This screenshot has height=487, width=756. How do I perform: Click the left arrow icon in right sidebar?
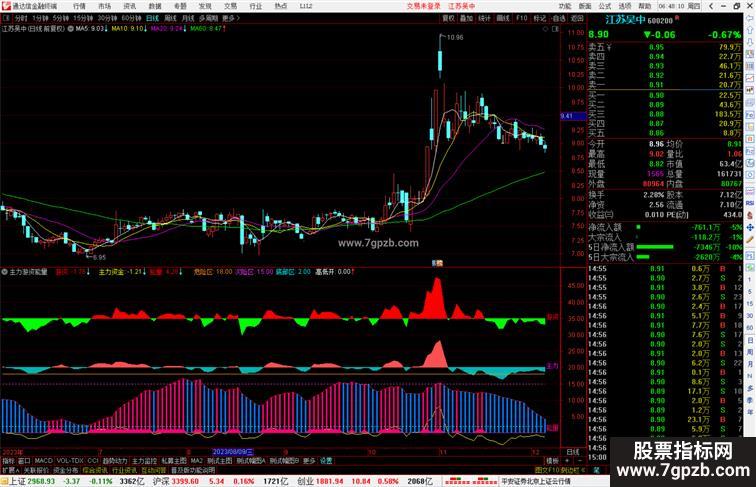[x=750, y=18]
